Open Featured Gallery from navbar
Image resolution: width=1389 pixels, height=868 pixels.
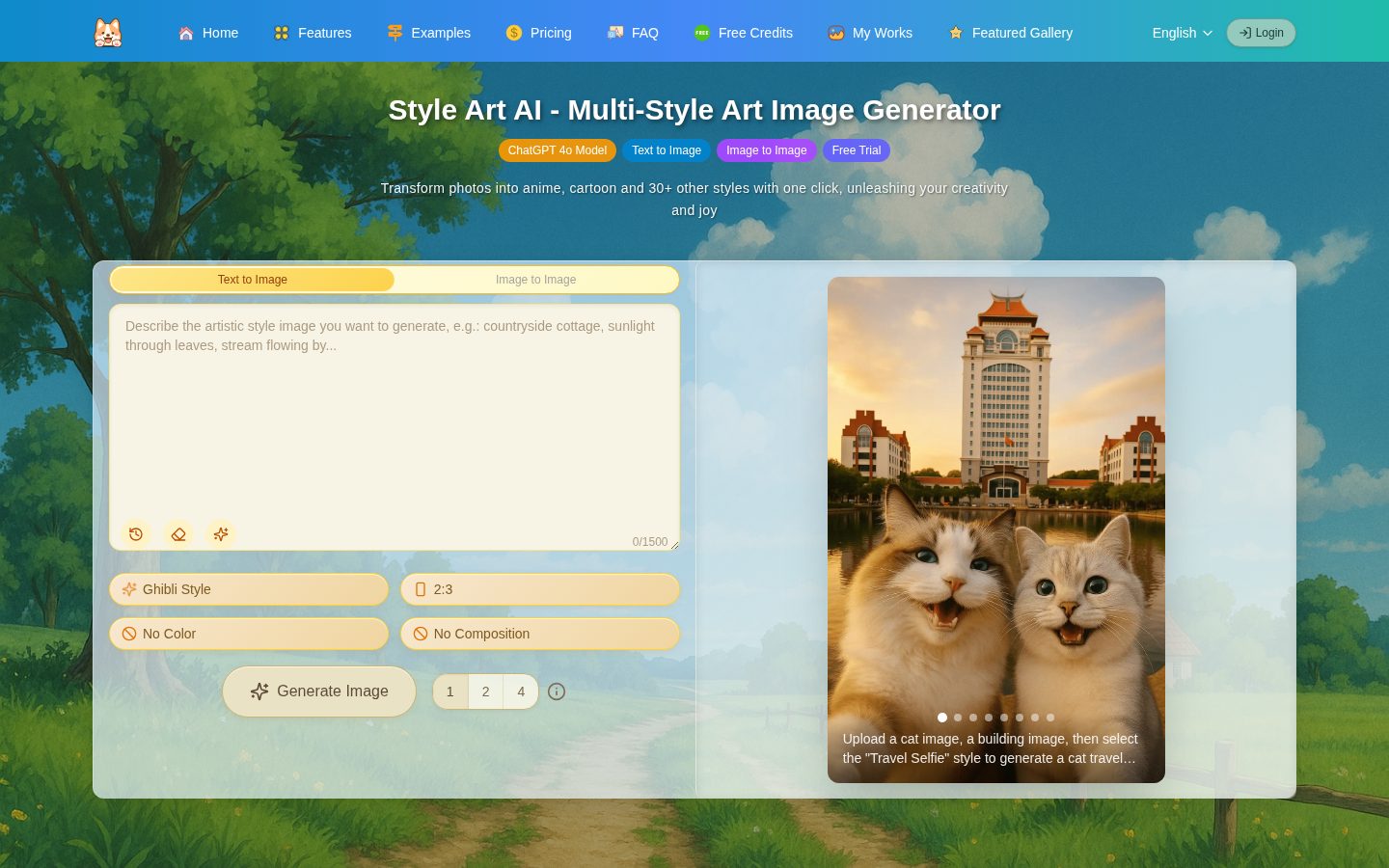[1011, 33]
